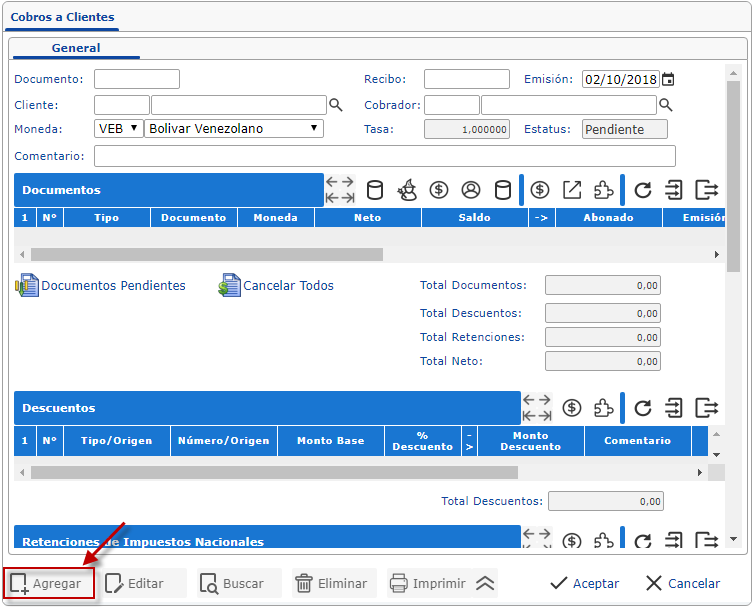Click the puzzle piece icon in Documentos toolbar
Viewport: 752px width, 607px height.
point(603,190)
